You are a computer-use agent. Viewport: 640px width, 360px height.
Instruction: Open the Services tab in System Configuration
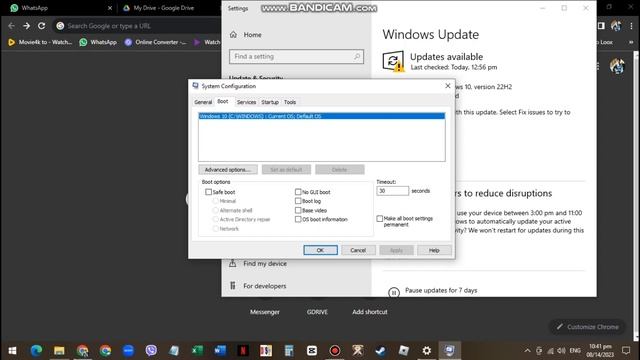pyautogui.click(x=246, y=102)
